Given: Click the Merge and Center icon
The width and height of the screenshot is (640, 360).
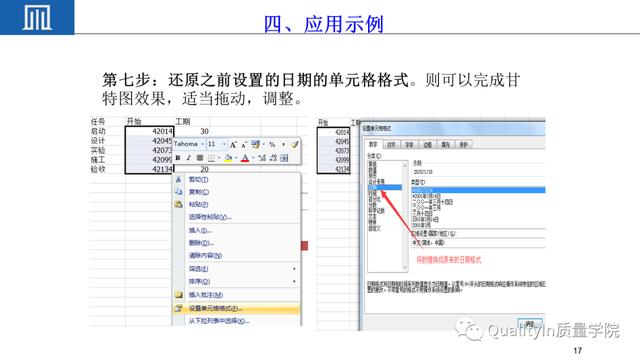Looking at the screenshot, I should (x=284, y=158).
